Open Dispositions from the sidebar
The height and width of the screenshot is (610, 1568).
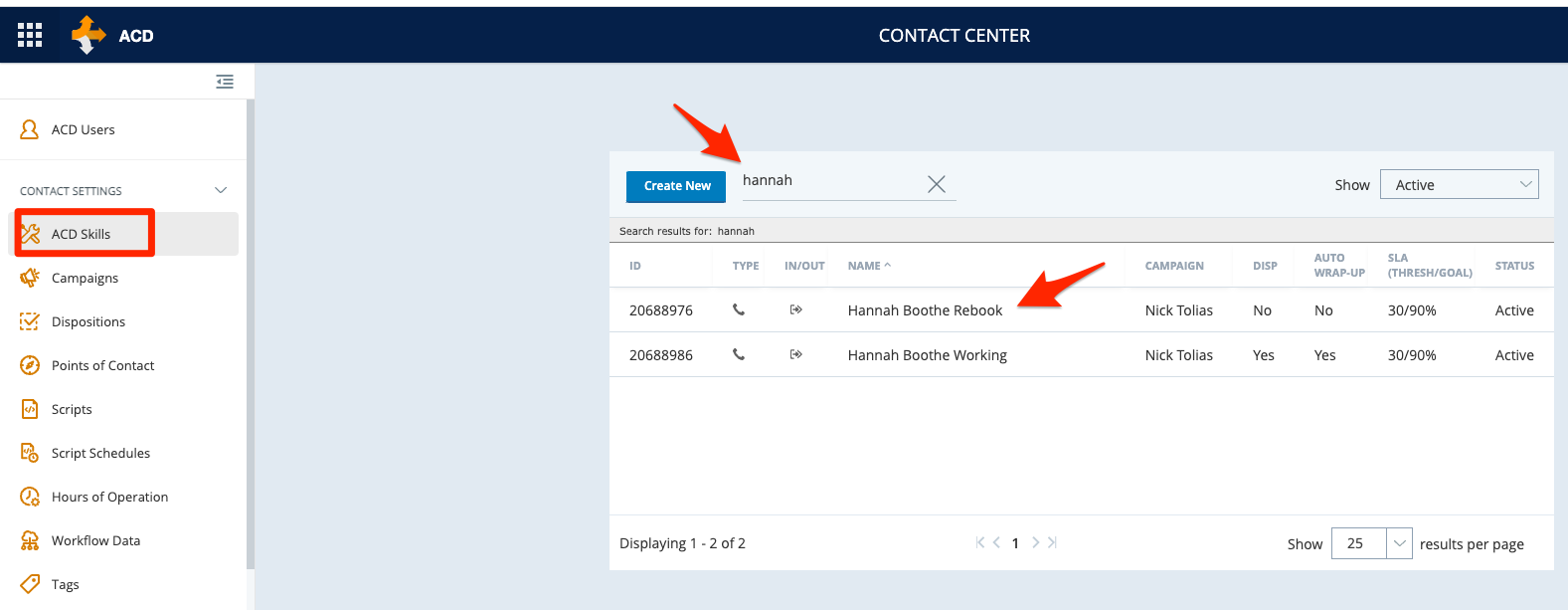(87, 321)
